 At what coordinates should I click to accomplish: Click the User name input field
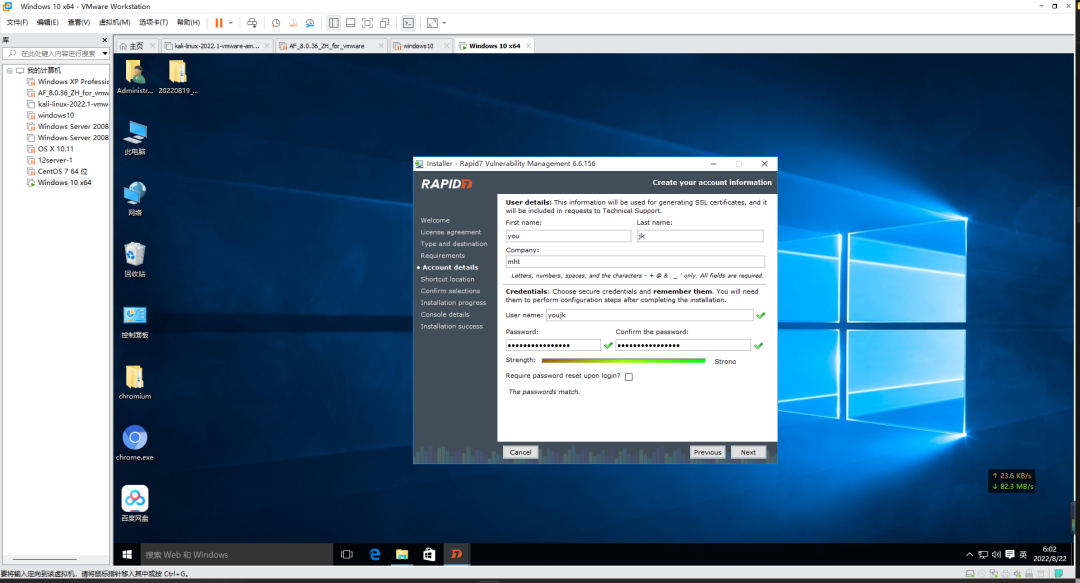point(650,315)
